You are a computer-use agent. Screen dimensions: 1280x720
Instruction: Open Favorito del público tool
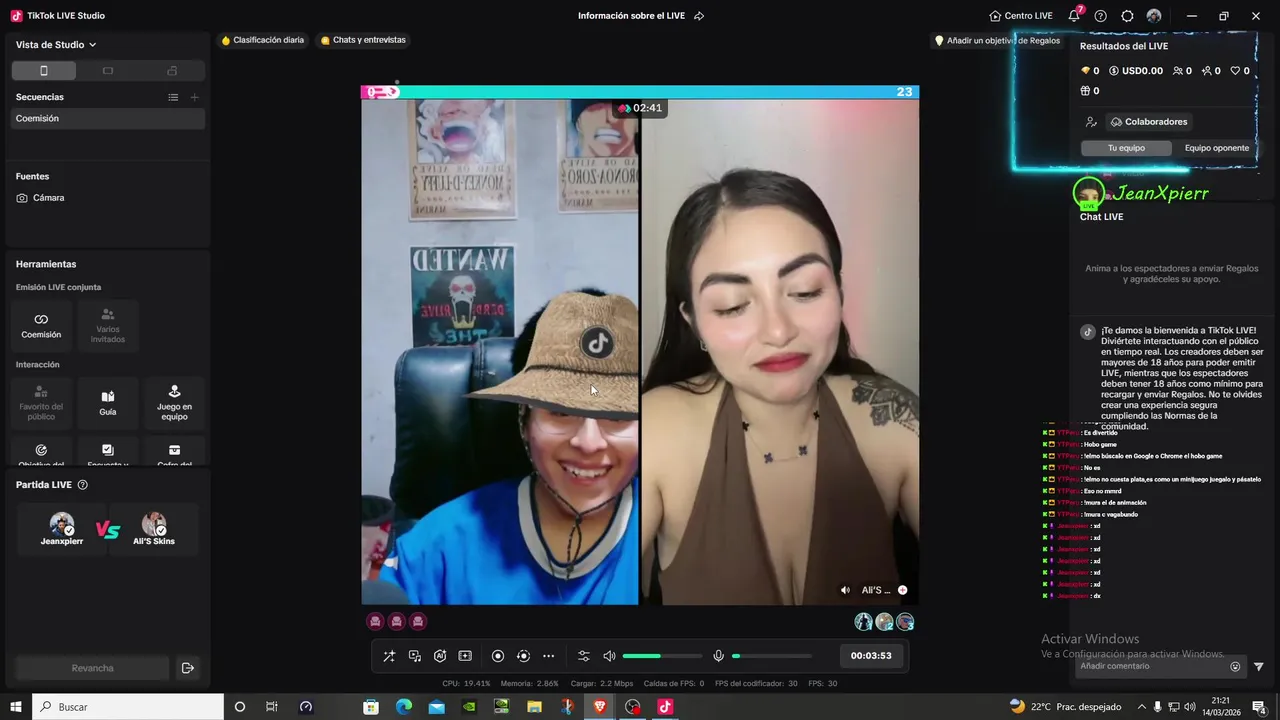click(x=41, y=402)
